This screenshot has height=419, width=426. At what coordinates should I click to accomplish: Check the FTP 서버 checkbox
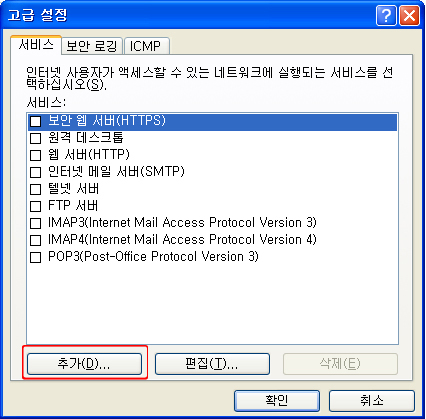click(x=35, y=206)
